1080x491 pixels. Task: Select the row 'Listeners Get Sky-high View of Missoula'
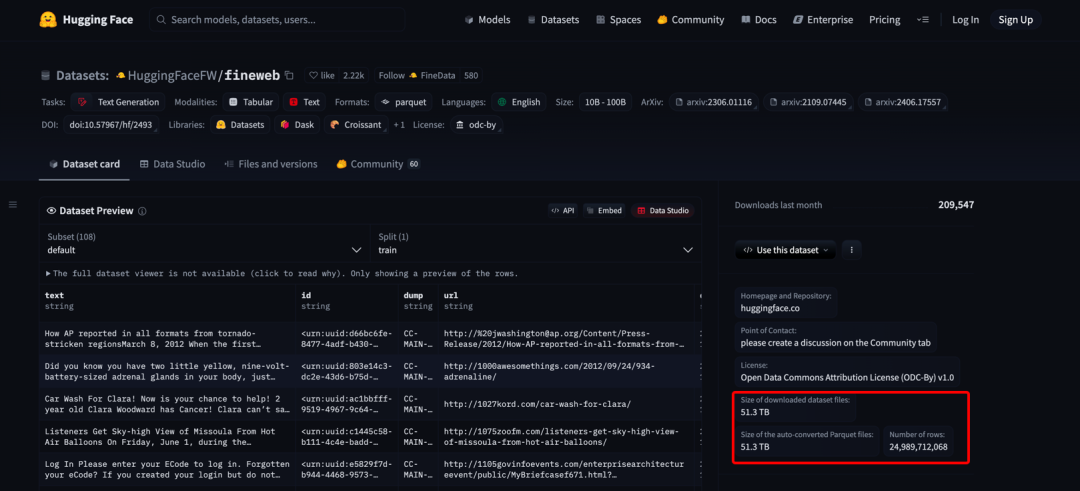click(x=370, y=437)
